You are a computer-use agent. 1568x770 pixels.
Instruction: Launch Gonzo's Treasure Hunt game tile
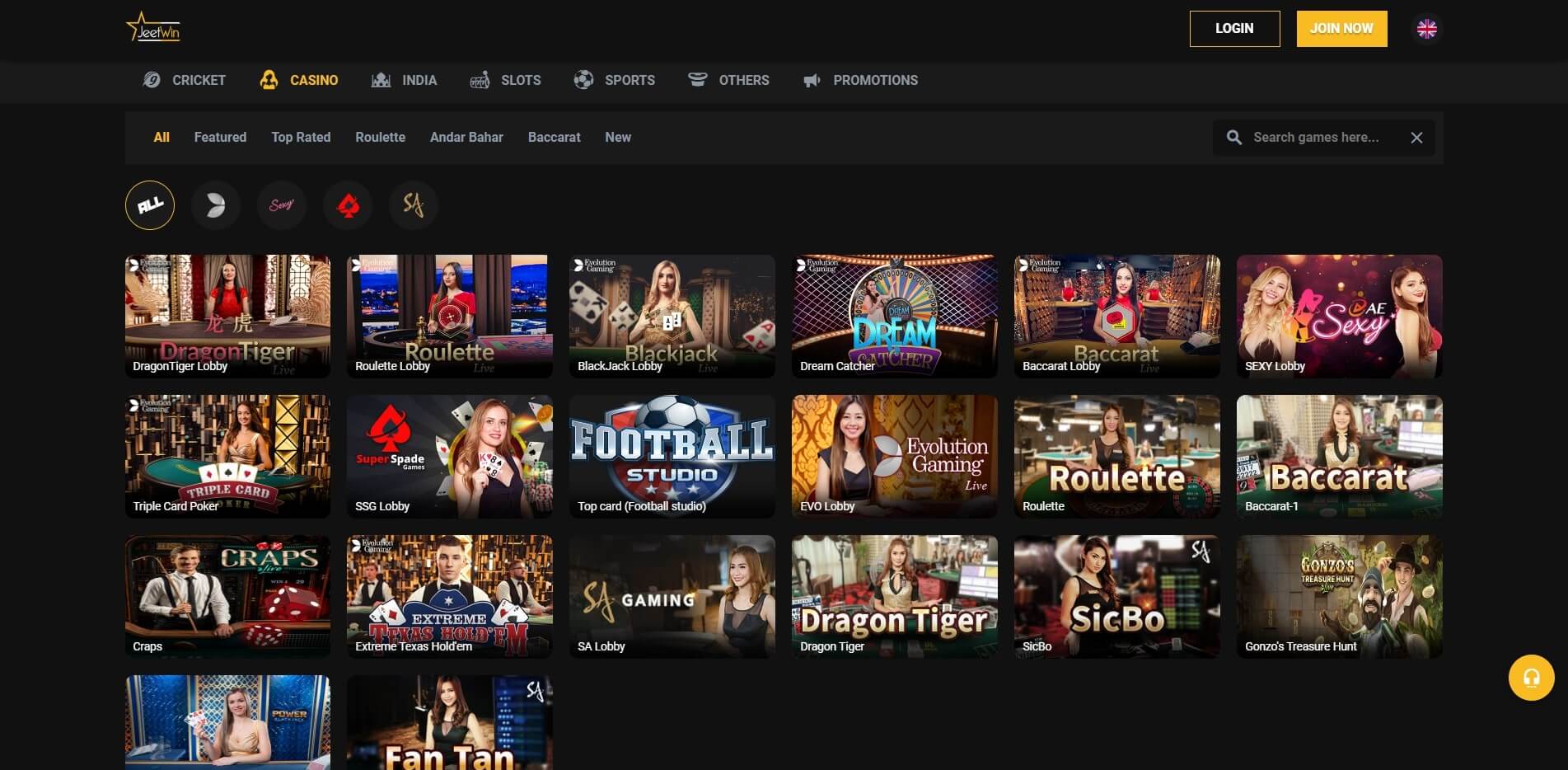coord(1339,596)
